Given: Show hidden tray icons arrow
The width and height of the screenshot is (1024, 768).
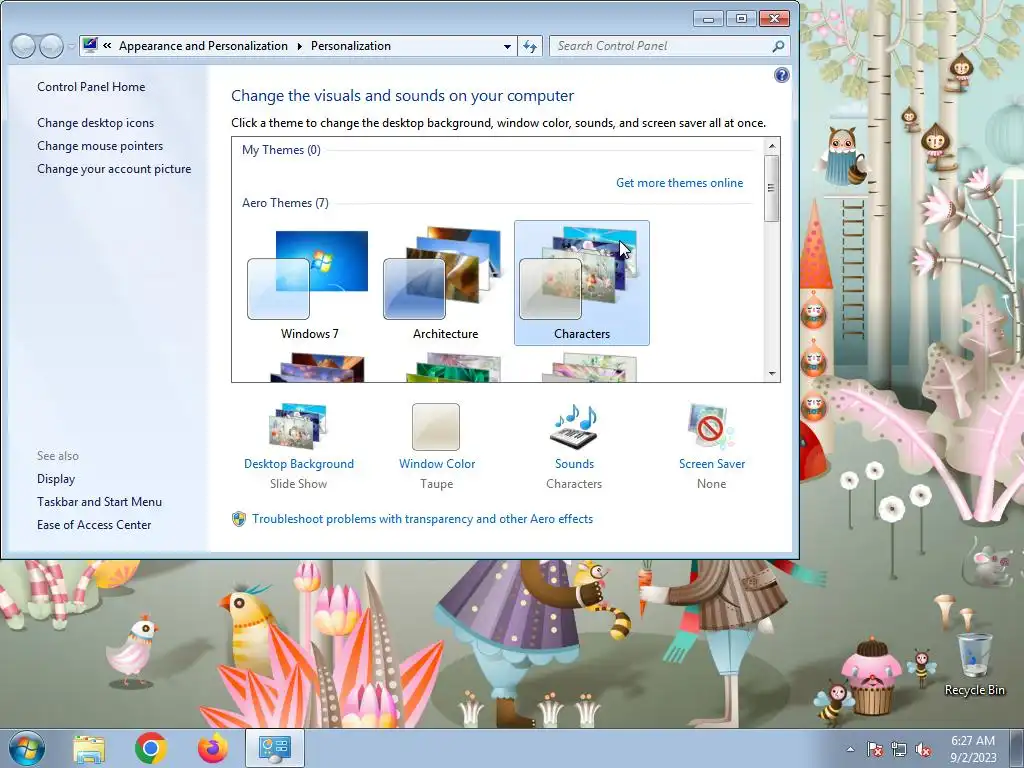Looking at the screenshot, I should (x=850, y=750).
